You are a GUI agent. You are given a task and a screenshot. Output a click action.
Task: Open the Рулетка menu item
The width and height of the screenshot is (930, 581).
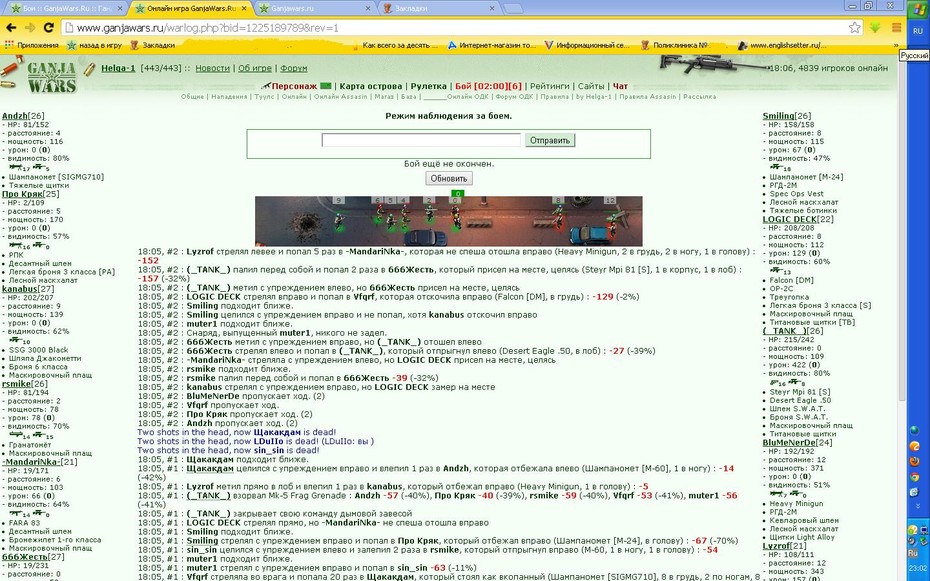tap(428, 86)
